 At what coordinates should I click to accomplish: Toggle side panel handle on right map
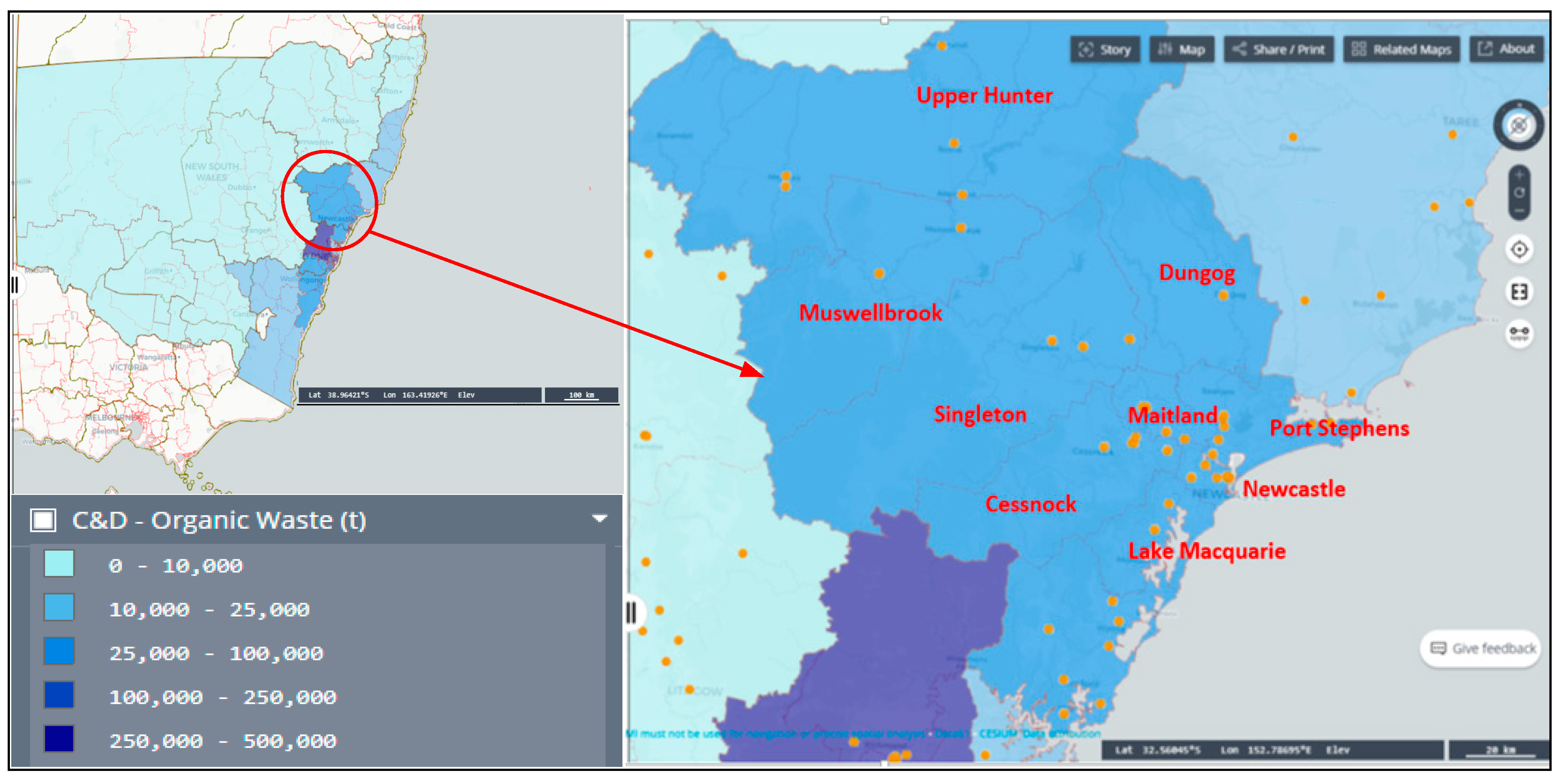click(x=631, y=612)
